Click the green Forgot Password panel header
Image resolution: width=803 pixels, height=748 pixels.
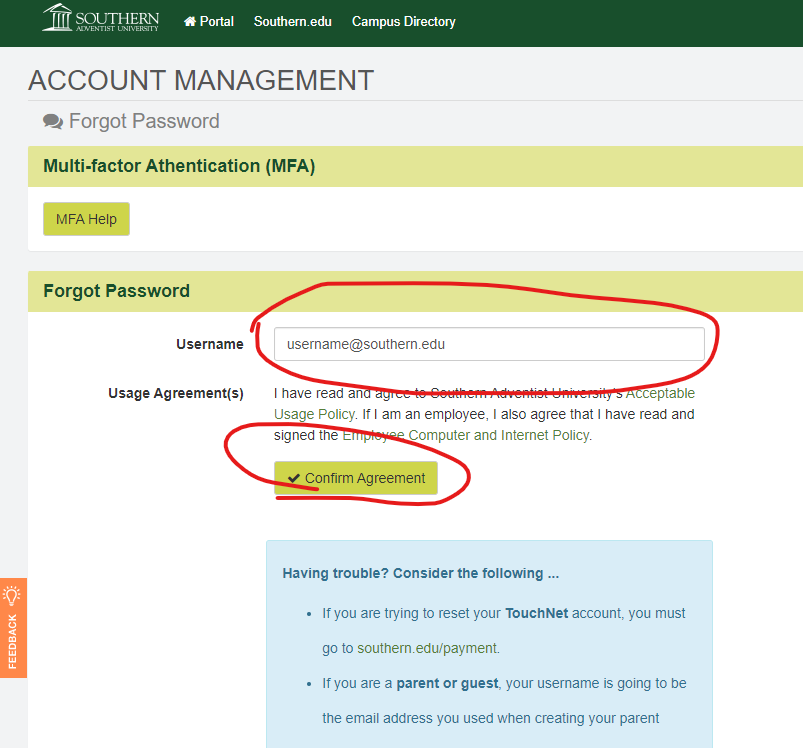[x=116, y=291]
